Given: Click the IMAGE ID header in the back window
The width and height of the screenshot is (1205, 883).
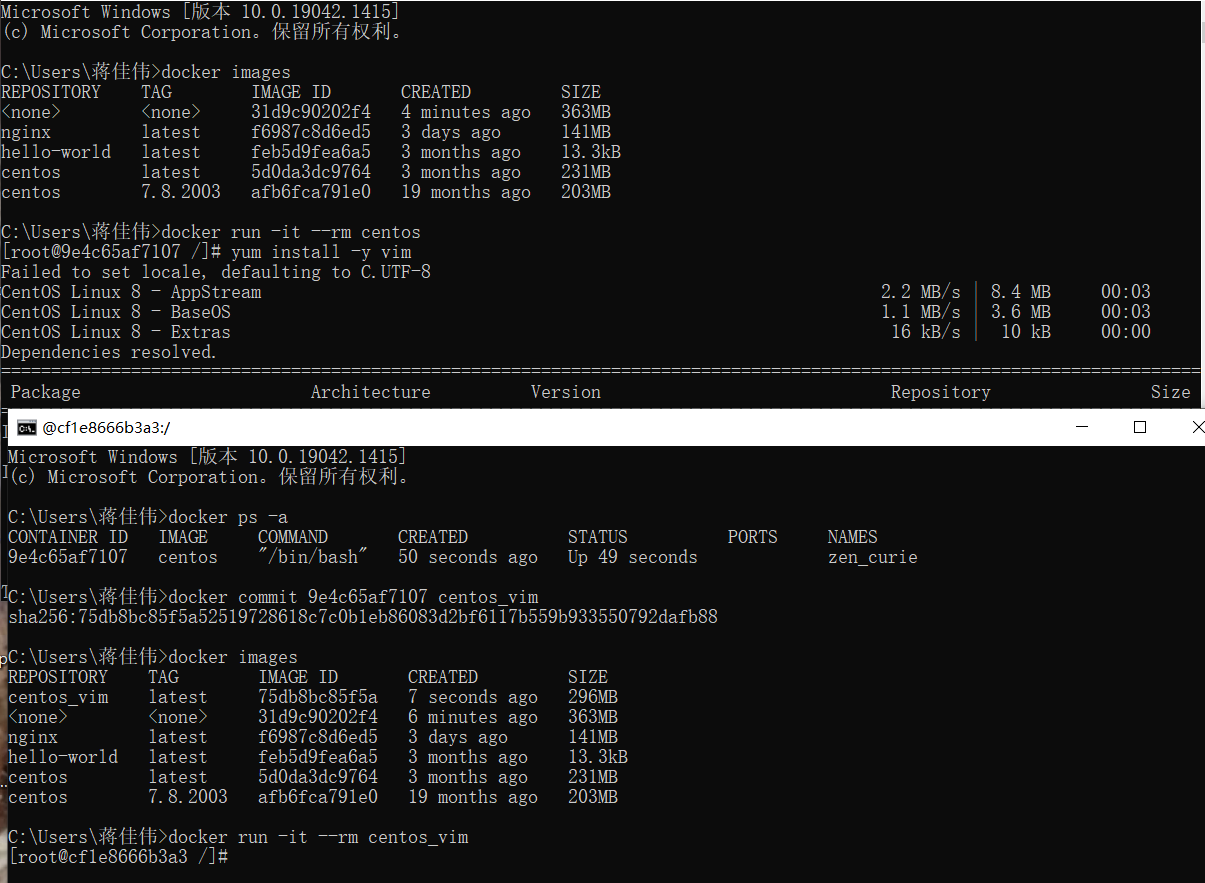Looking at the screenshot, I should click(x=291, y=92).
